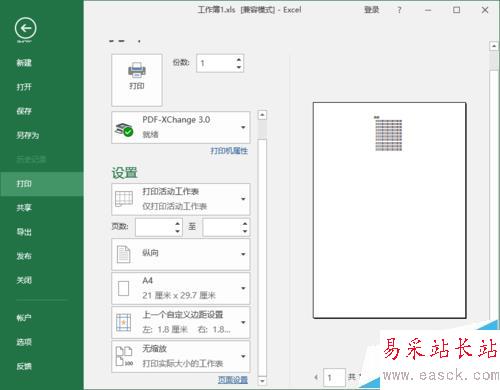Go to previous page in preview navigation
Screen dimensions: 500x390
(x=316, y=377)
